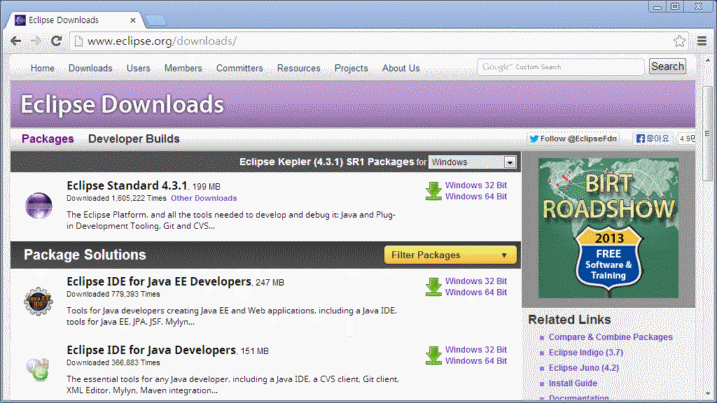Reload the page with the refresh icon
The height and width of the screenshot is (403, 717).
coord(56,41)
